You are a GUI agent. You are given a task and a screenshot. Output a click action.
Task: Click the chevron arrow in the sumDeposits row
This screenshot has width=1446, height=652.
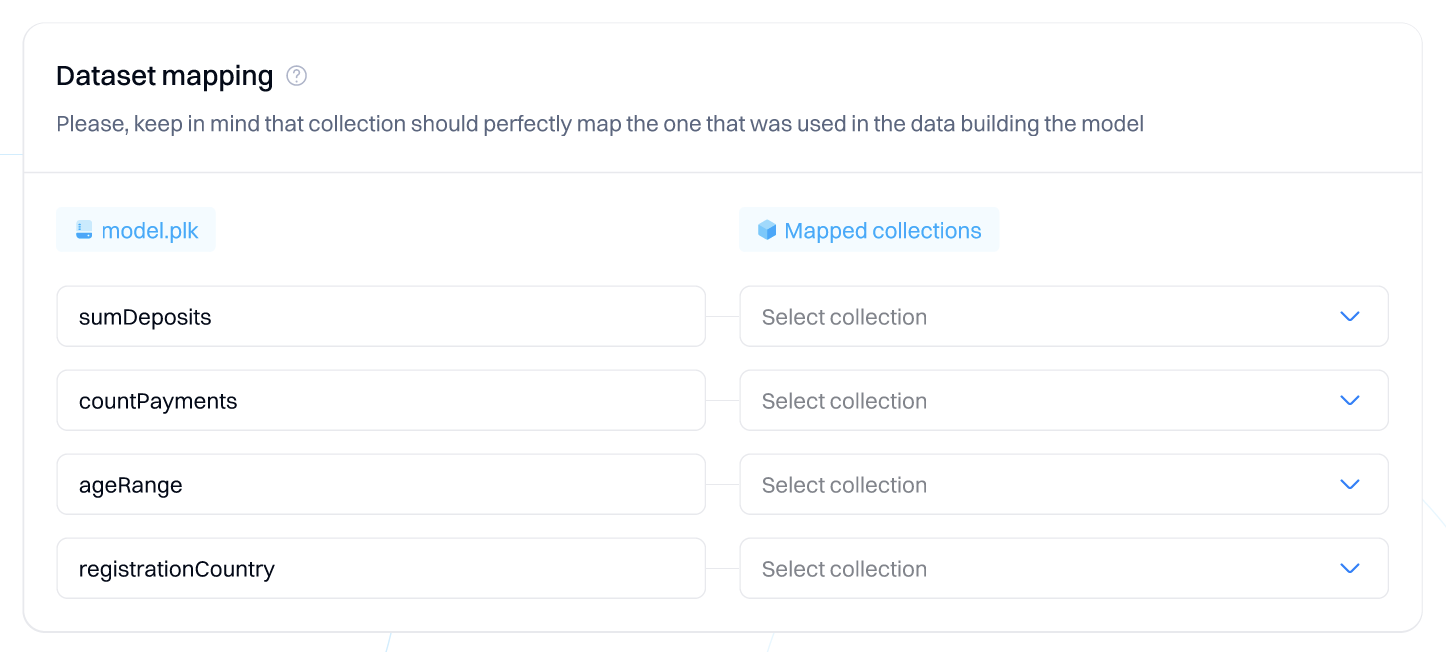click(x=1349, y=317)
